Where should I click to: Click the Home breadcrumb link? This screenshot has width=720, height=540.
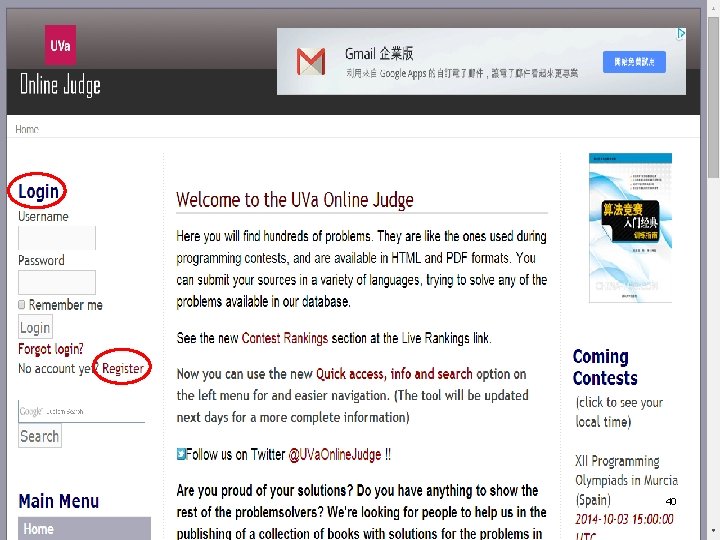click(27, 129)
